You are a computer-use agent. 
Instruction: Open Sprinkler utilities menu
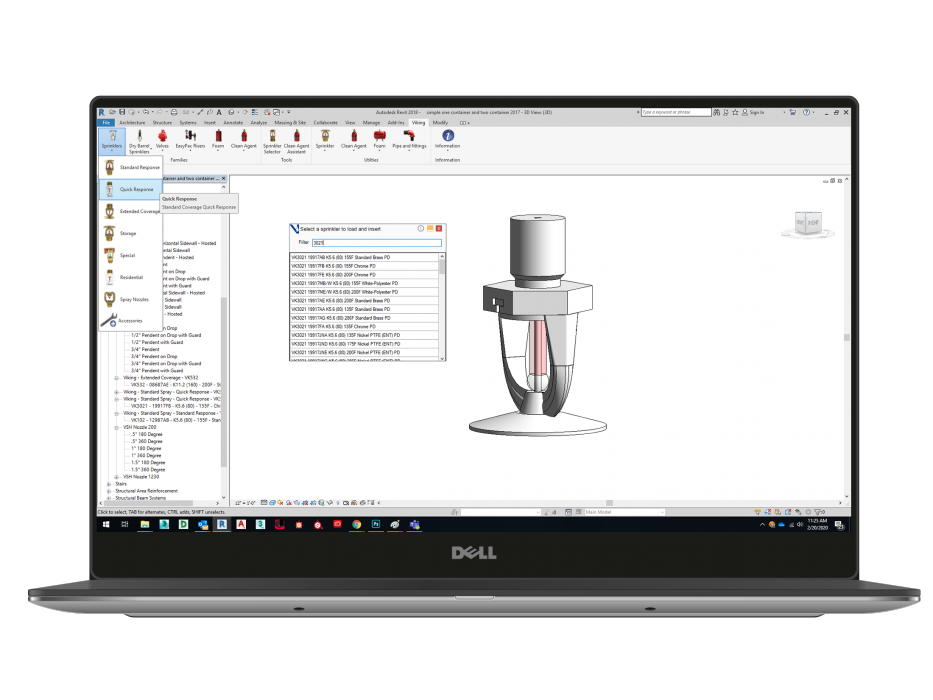coord(325,140)
